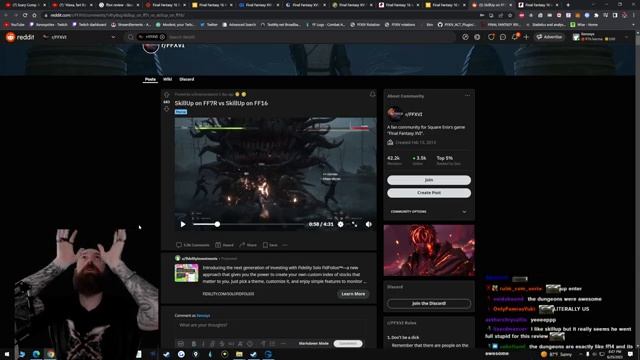Bookmark this page with star icon
640x360 pixels.
(x=510, y=15)
